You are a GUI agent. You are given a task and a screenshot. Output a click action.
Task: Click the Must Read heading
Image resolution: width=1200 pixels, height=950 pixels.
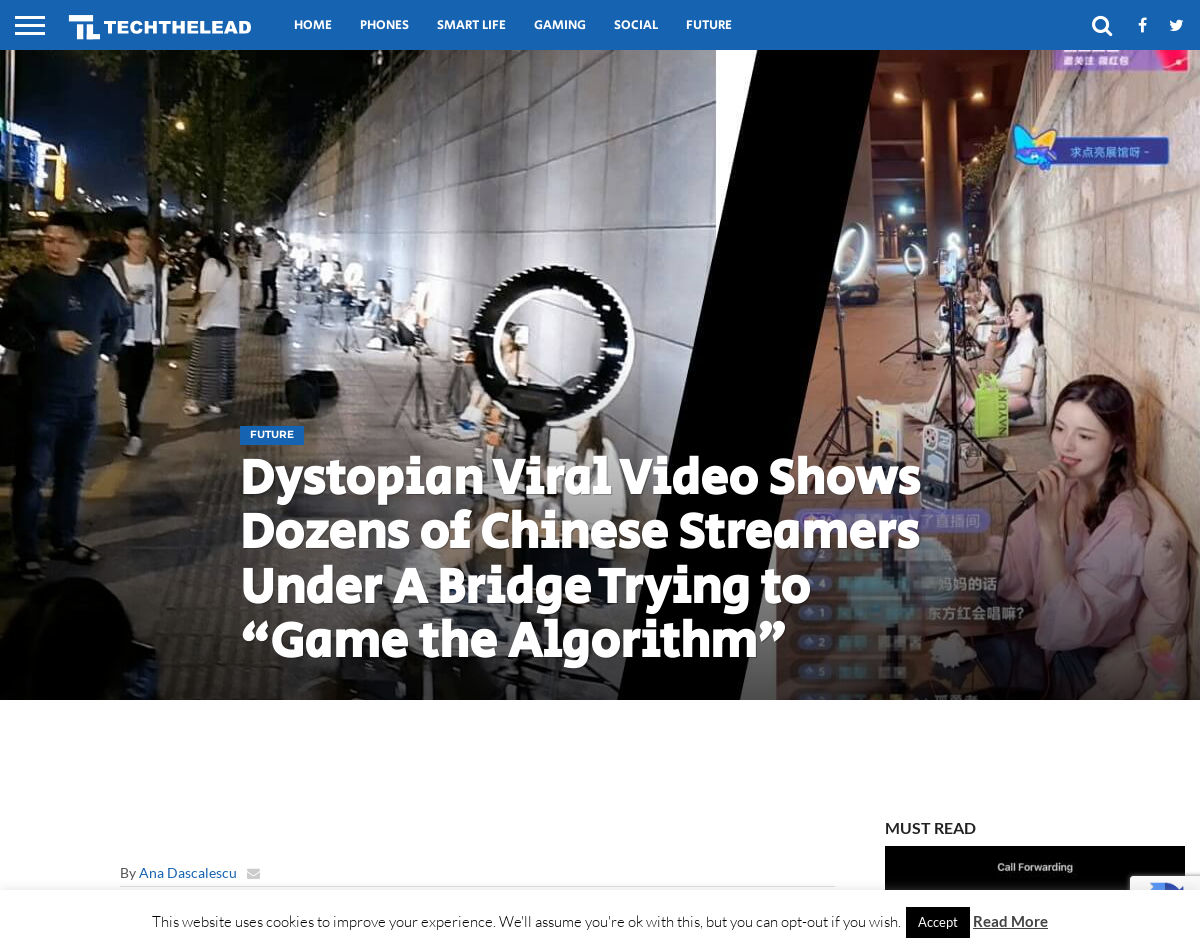tap(930, 828)
